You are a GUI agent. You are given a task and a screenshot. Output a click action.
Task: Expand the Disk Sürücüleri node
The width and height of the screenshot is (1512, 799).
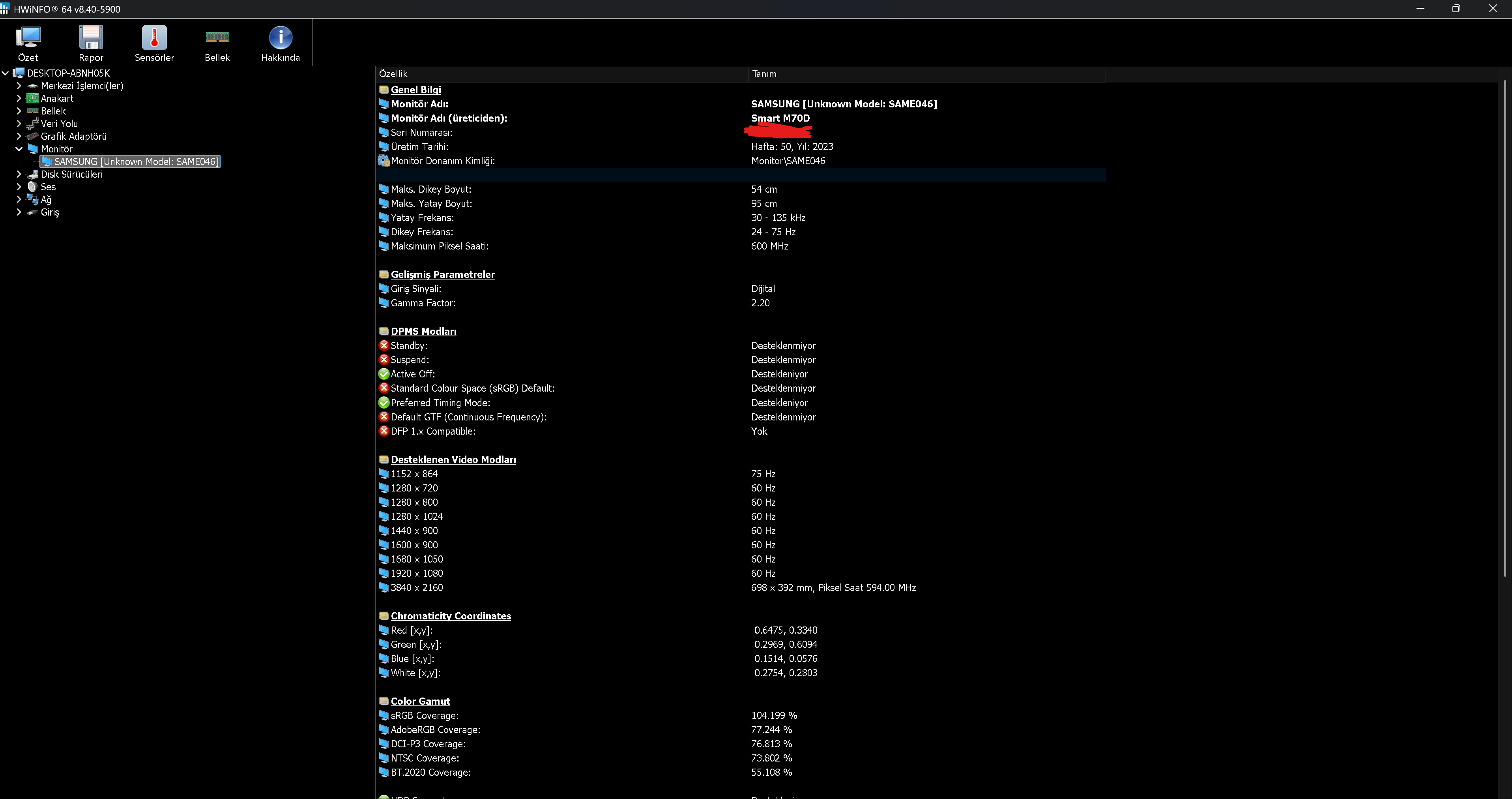[19, 174]
